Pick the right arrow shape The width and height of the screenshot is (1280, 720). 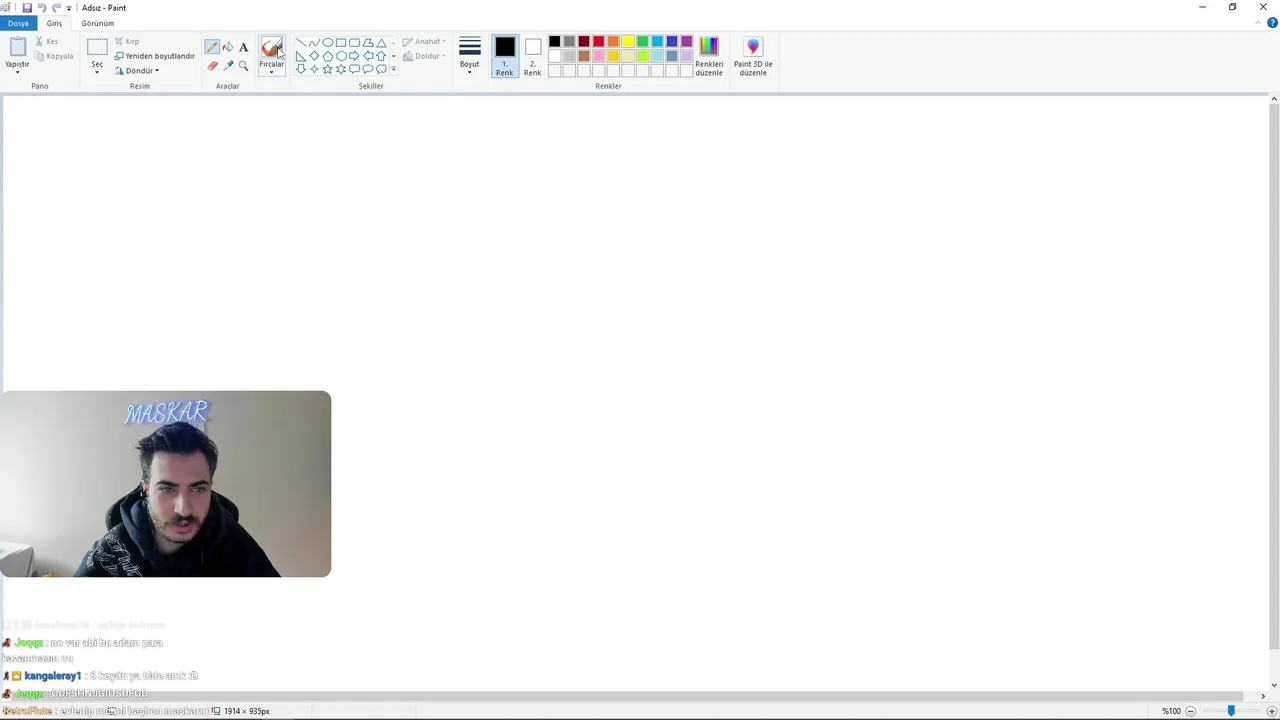[354, 56]
